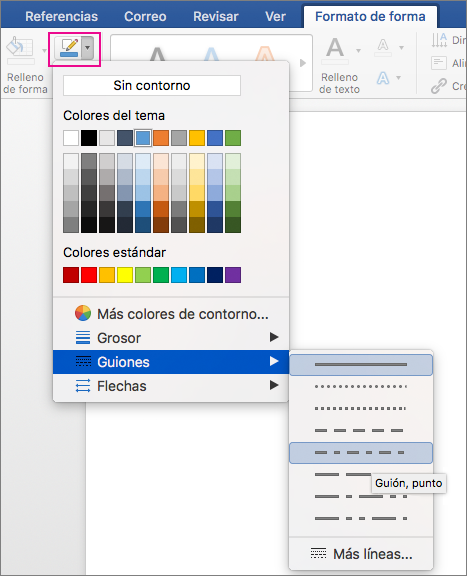Screen dimensions: 467x576
Task: Select the purple standard color
Action: click(233, 275)
